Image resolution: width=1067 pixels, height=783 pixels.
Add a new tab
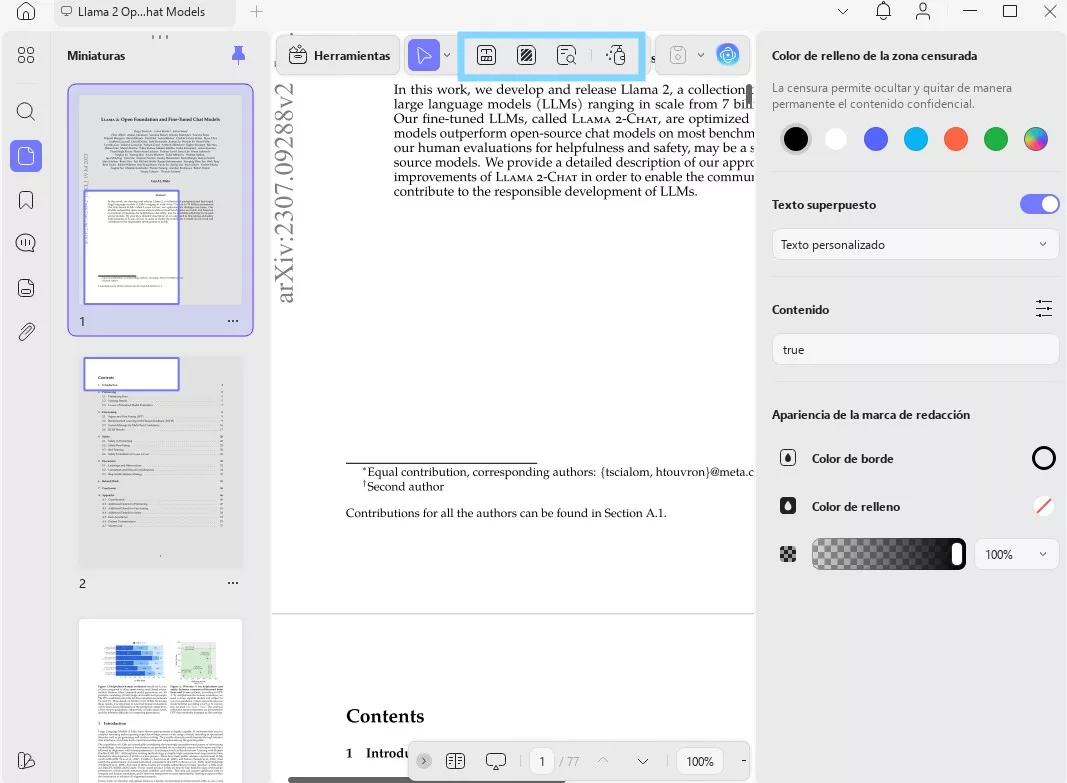[x=257, y=12]
